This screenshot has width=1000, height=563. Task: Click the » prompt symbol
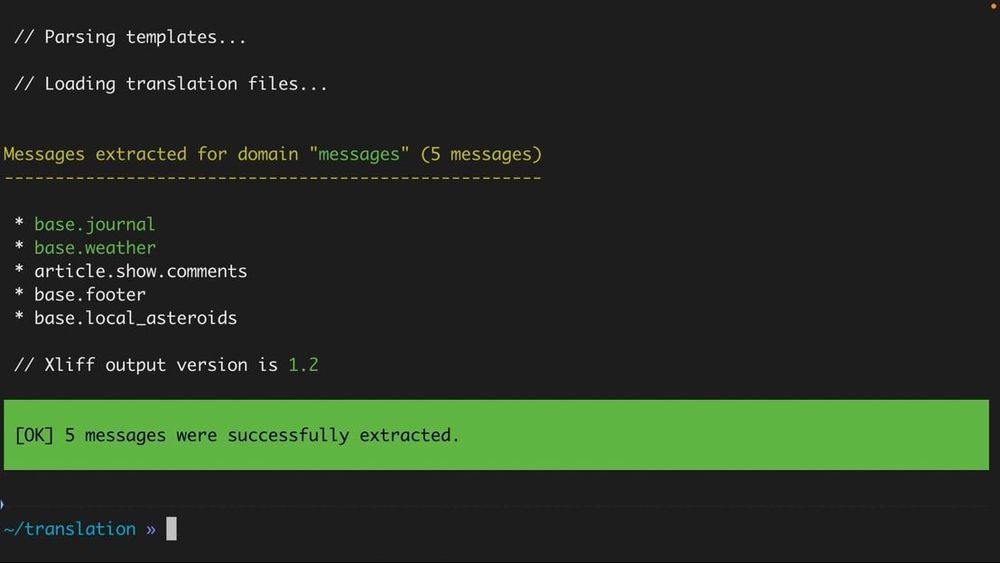(151, 529)
